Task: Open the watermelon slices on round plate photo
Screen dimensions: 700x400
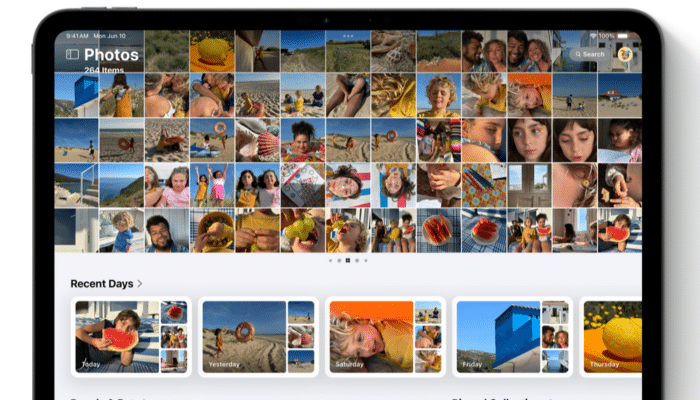Action: click(x=439, y=230)
